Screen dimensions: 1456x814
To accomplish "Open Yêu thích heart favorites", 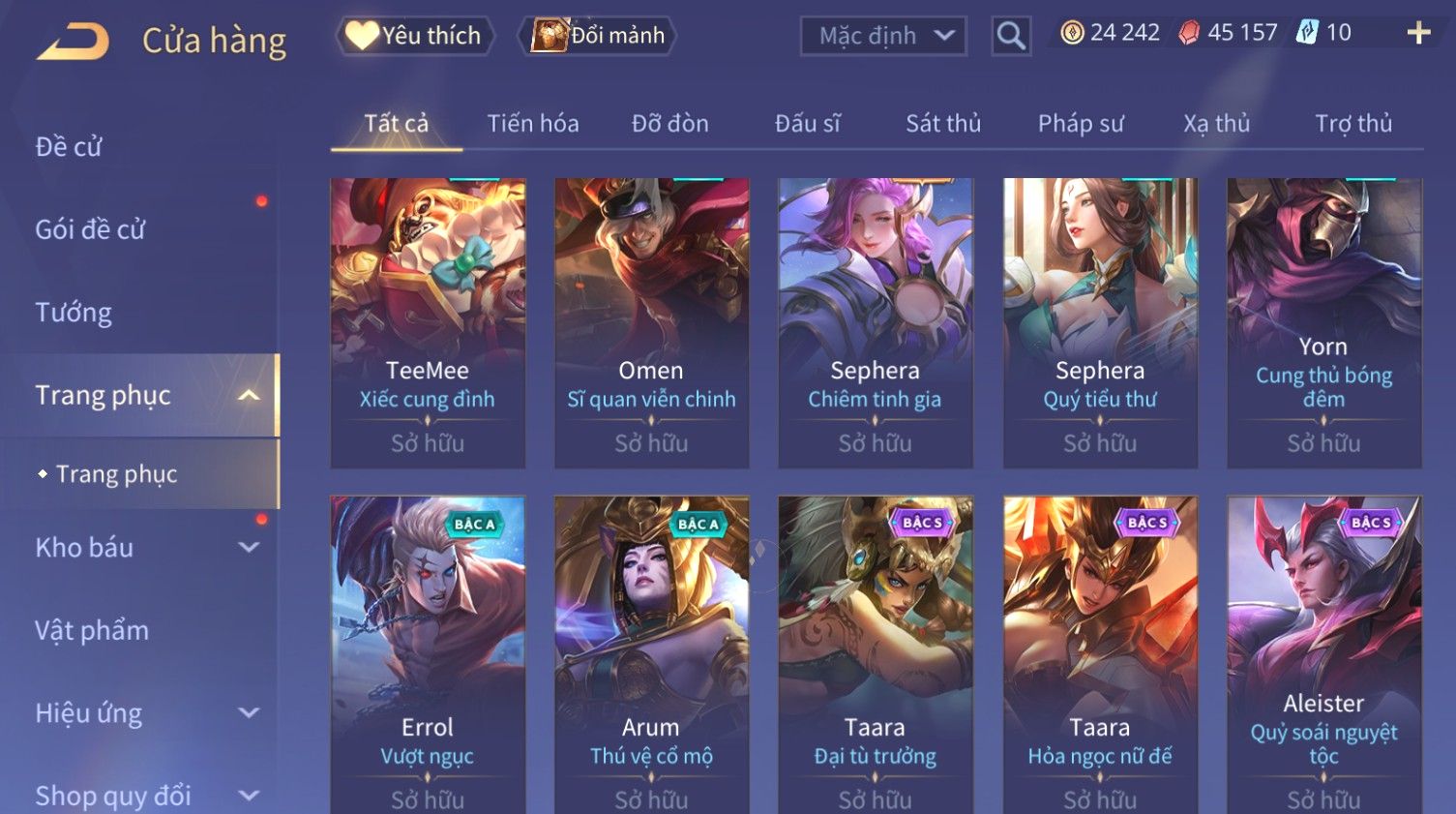I will [416, 36].
